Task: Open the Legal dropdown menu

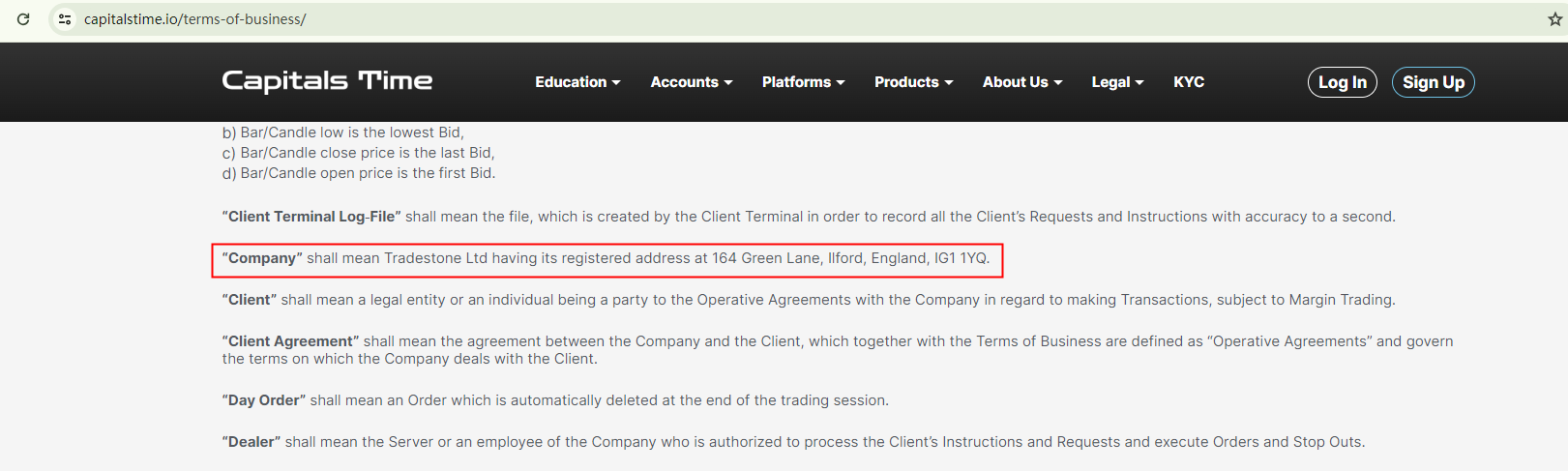Action: [x=1117, y=82]
